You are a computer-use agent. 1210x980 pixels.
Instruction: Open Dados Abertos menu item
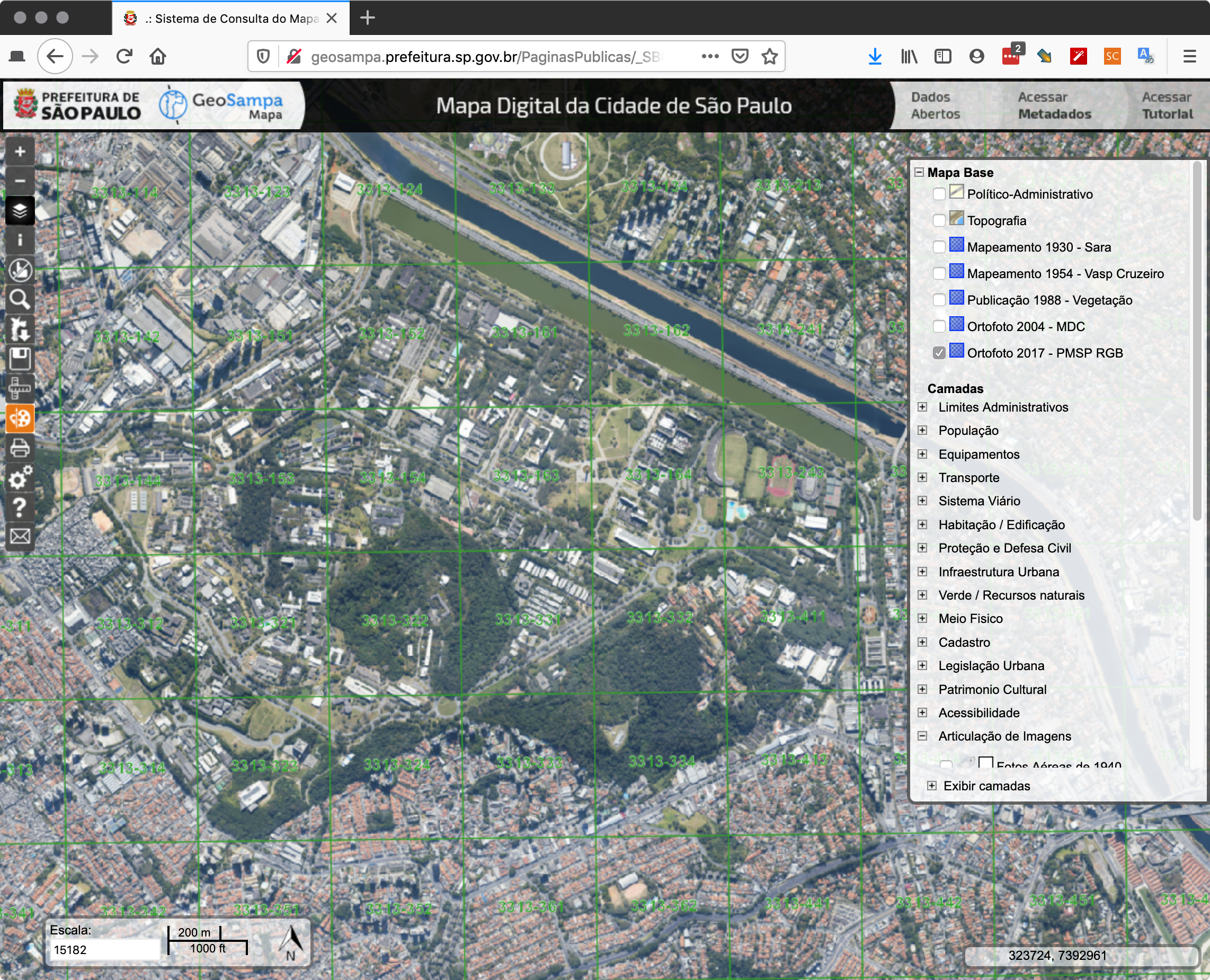pyautogui.click(x=935, y=105)
